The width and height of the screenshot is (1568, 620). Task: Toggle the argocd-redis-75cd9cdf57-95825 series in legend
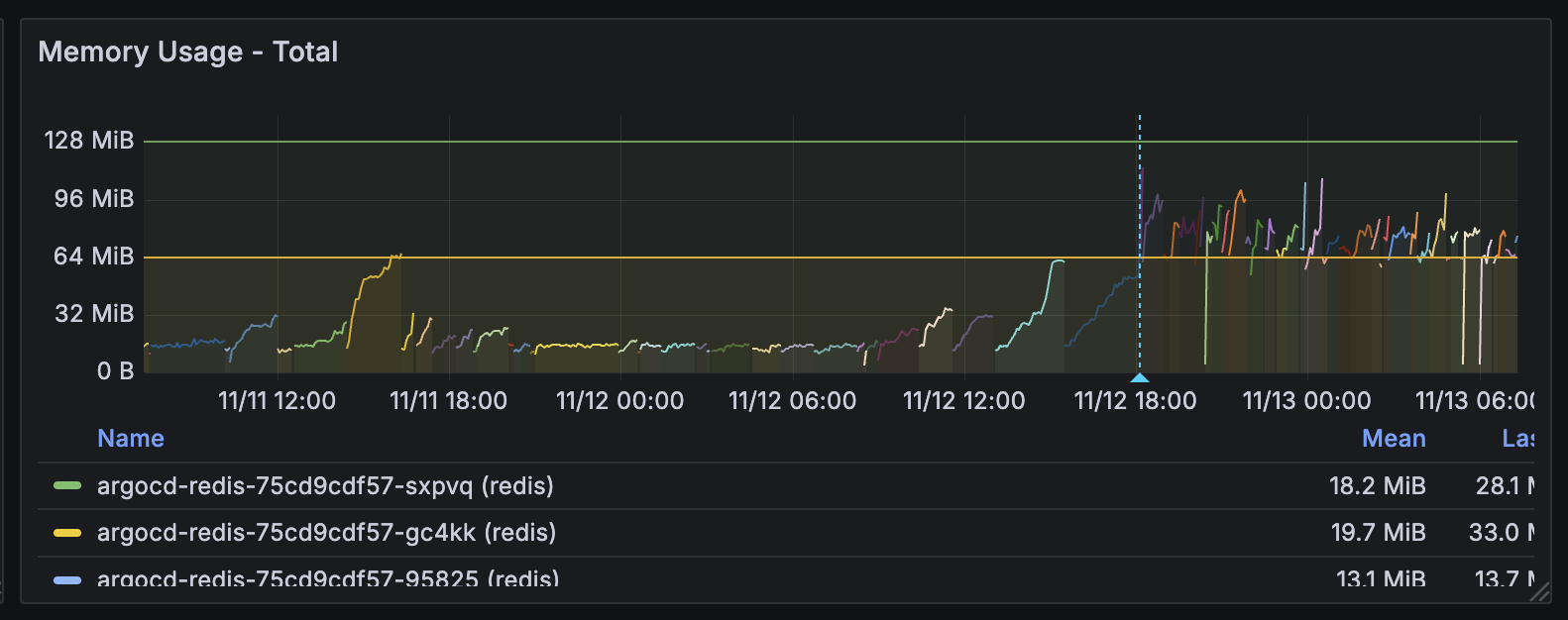point(328,578)
